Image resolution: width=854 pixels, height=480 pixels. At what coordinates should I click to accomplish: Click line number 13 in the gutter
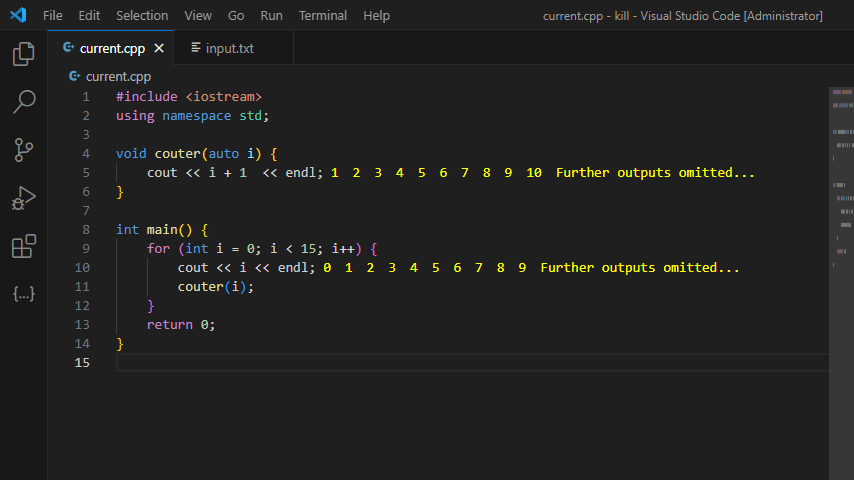[x=82, y=324]
